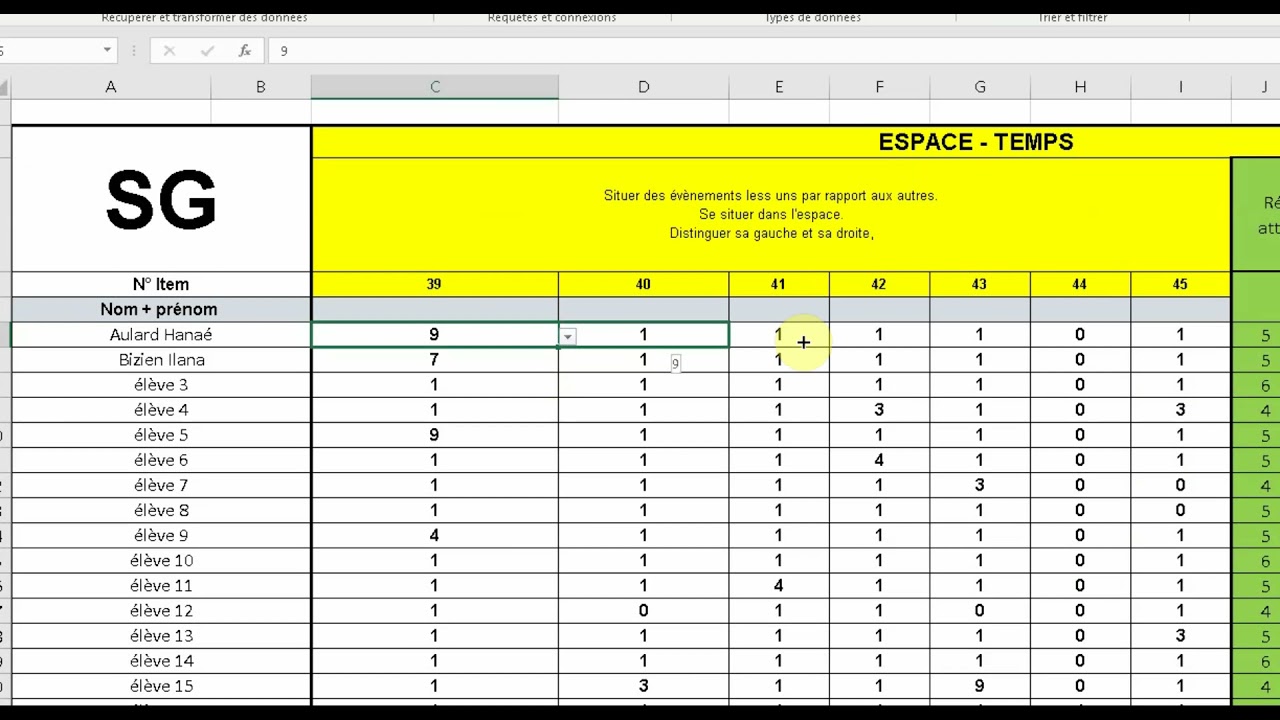This screenshot has width=1280, height=720.
Task: Expand the Name Box dropdown arrow
Action: pyautogui.click(x=107, y=50)
